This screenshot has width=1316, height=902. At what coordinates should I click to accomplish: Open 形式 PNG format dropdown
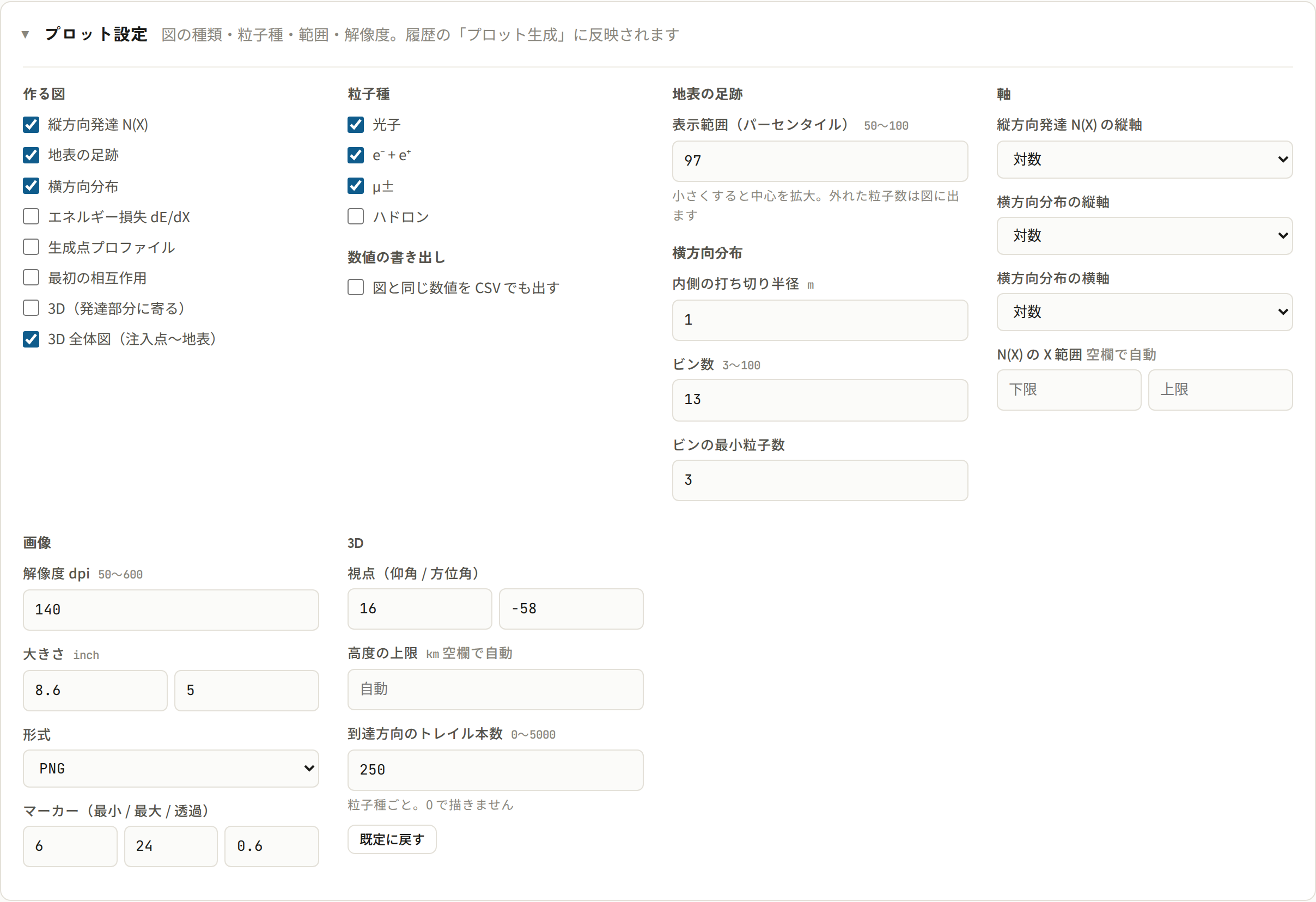(170, 769)
